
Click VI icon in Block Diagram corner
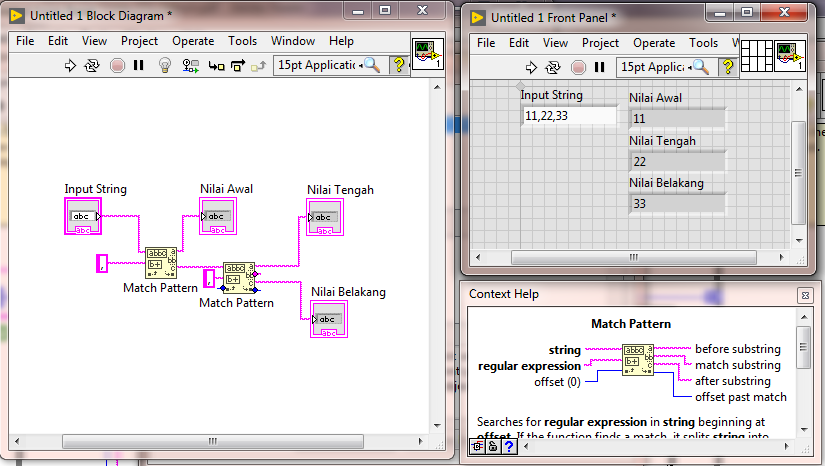point(428,54)
